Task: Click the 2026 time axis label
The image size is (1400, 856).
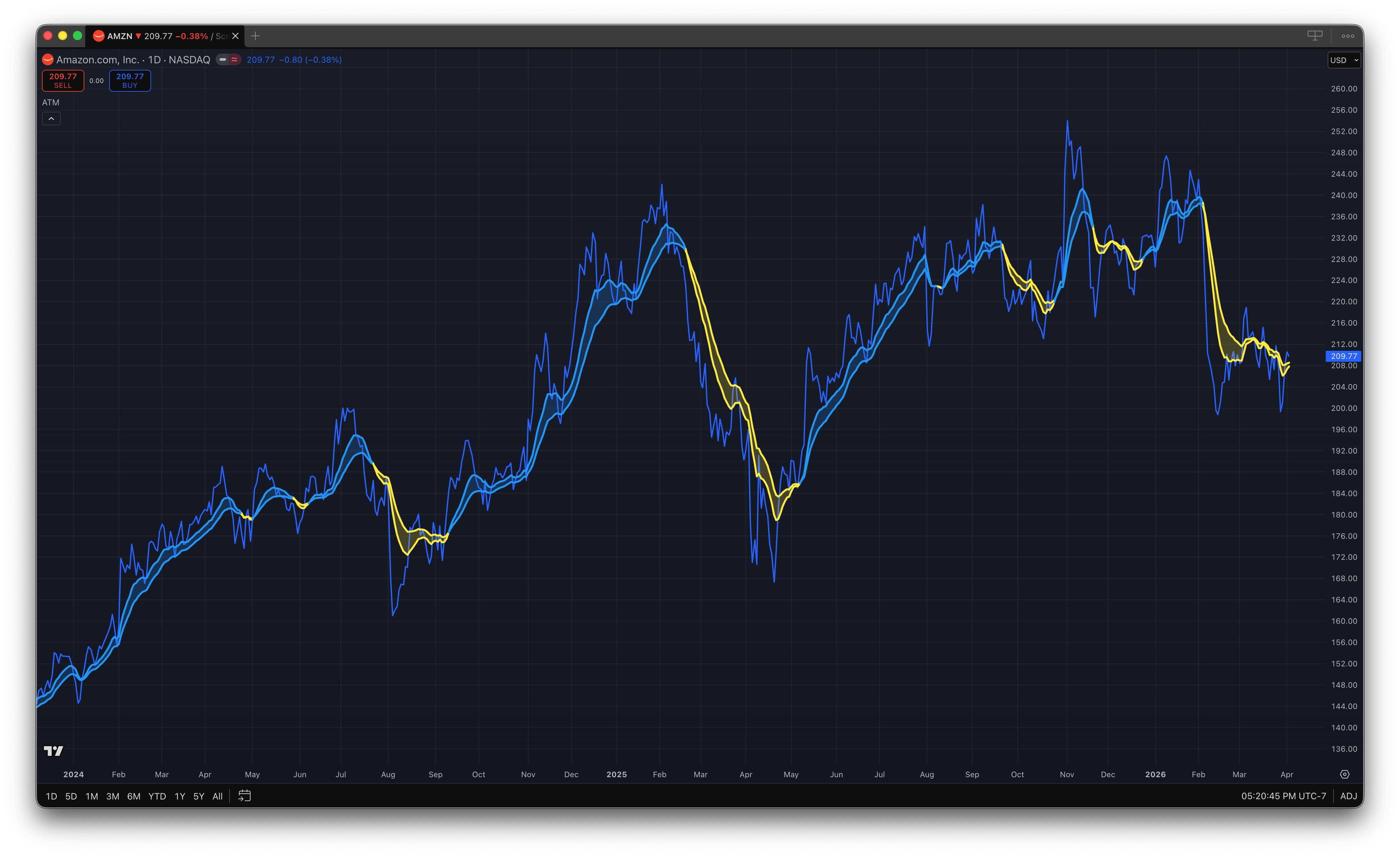Action: click(1155, 774)
